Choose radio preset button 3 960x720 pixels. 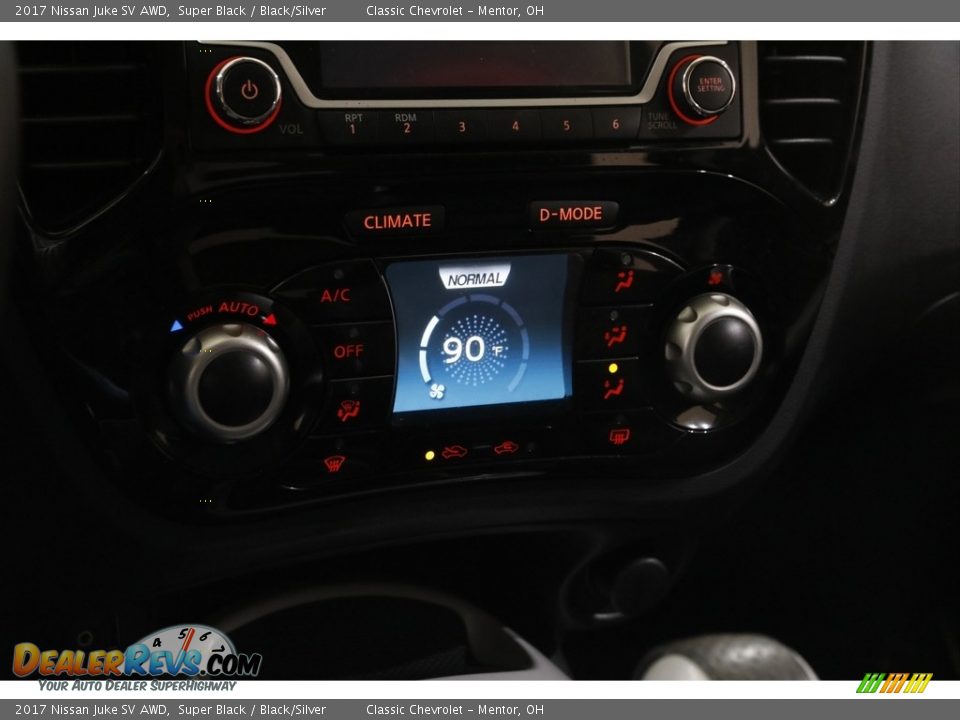tap(461, 126)
